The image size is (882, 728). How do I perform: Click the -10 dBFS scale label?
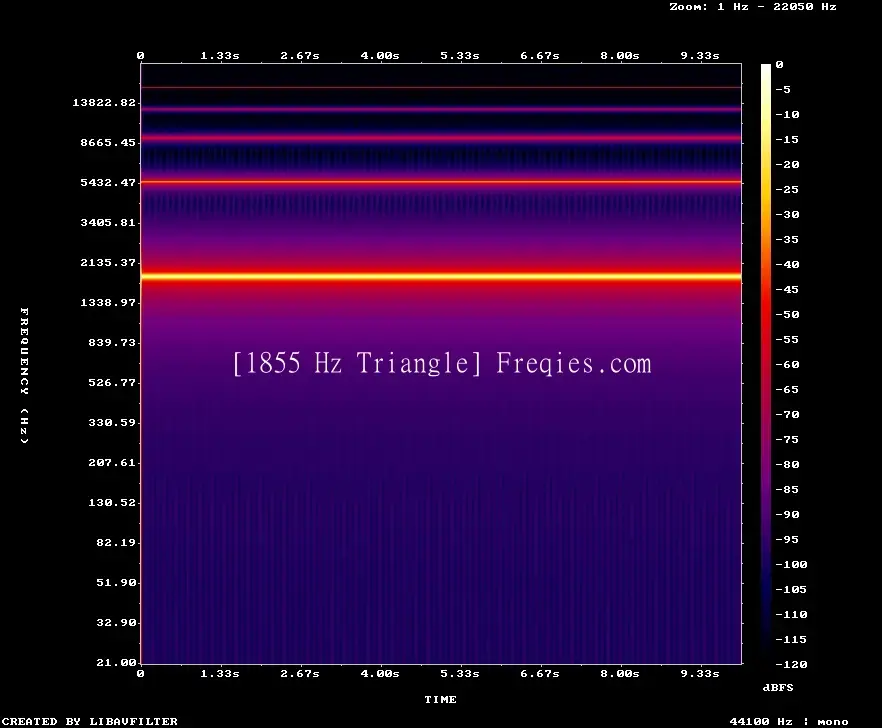(787, 115)
